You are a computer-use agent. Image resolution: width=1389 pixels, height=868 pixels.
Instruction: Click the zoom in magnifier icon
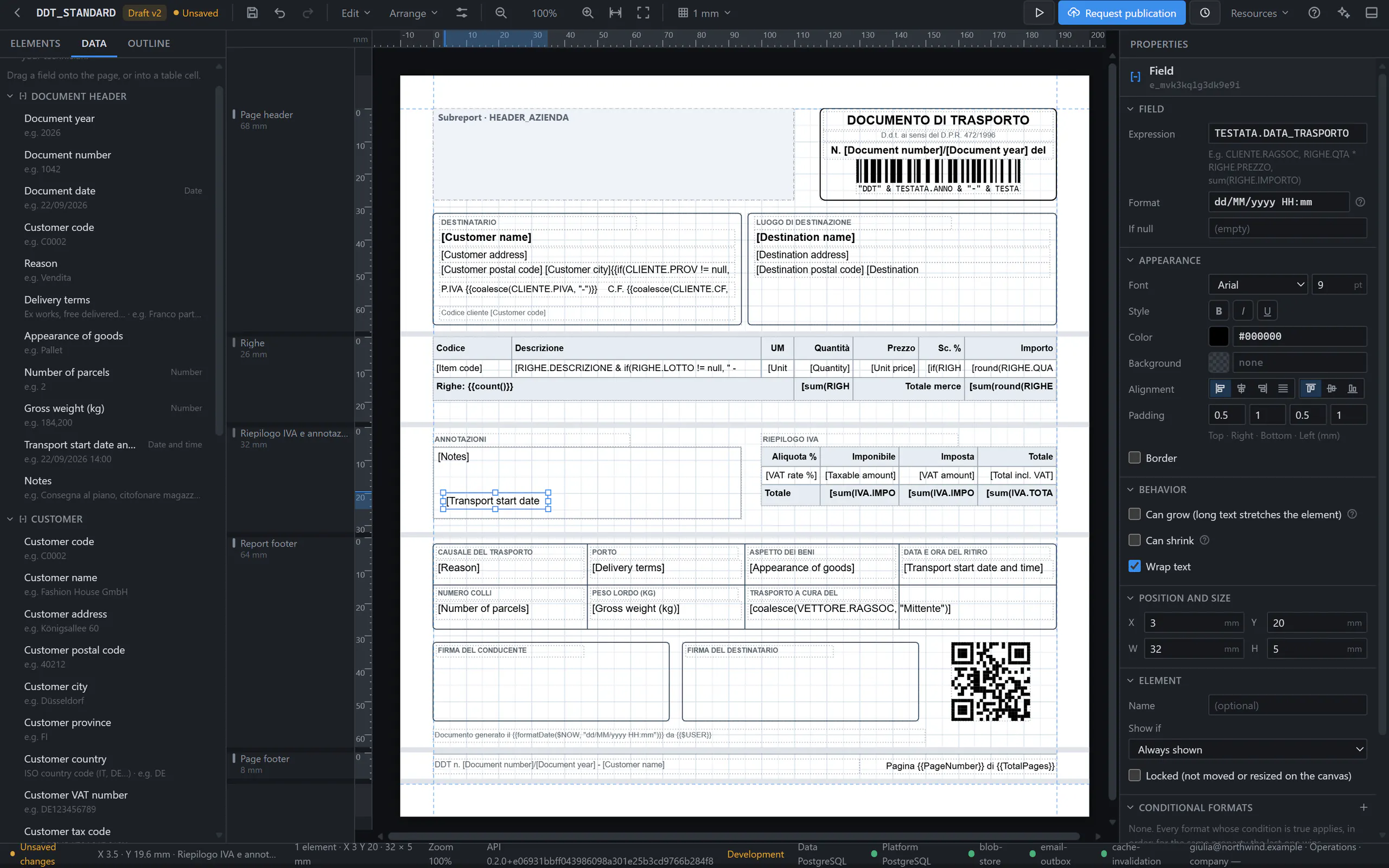(588, 12)
